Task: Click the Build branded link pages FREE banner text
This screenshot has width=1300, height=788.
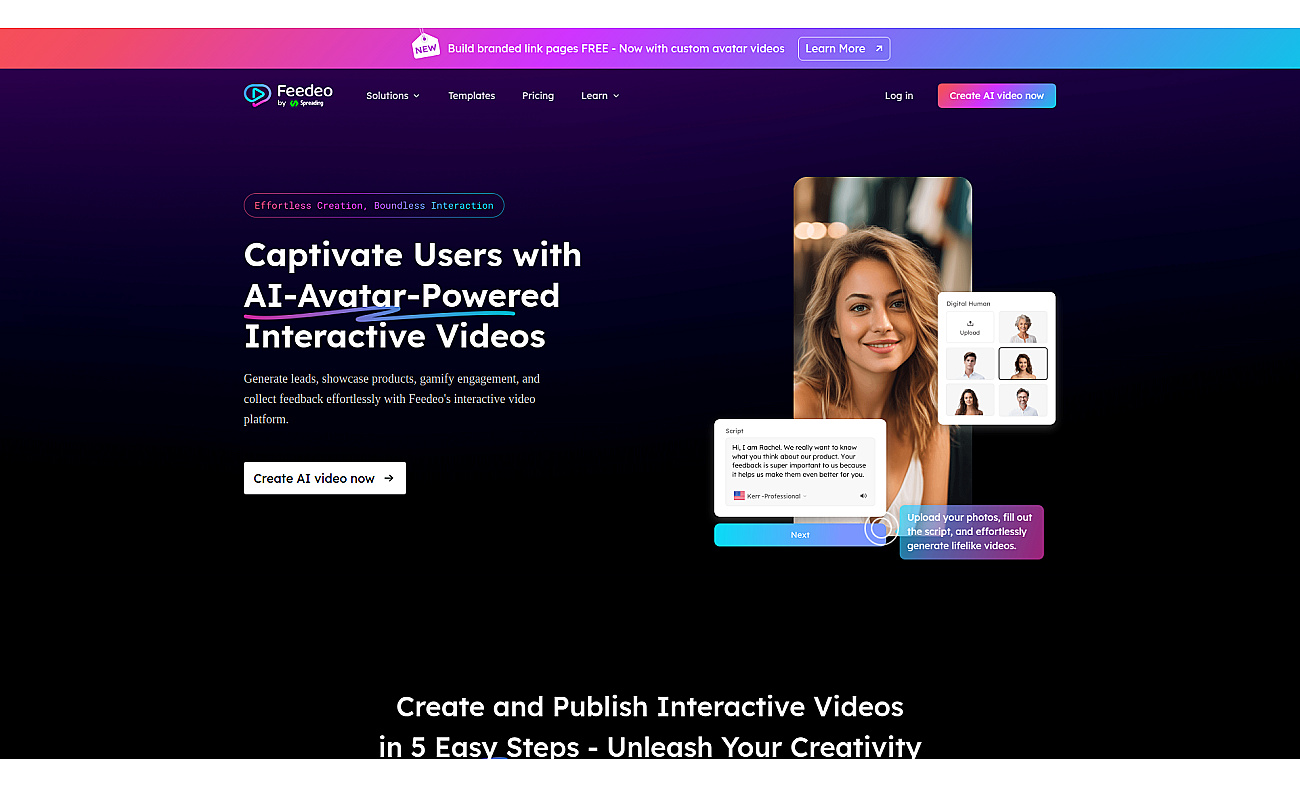Action: tap(616, 48)
